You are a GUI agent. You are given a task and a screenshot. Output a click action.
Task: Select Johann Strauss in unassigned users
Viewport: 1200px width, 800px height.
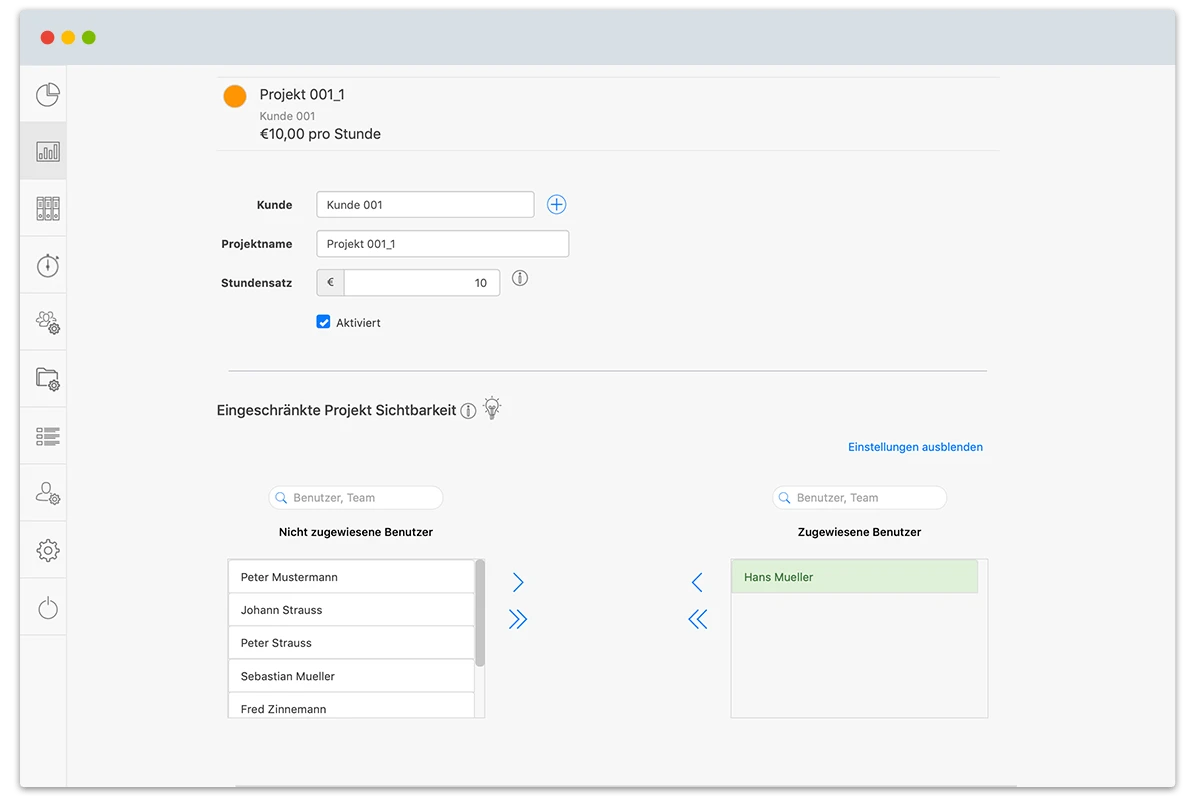pyautogui.click(x=351, y=610)
